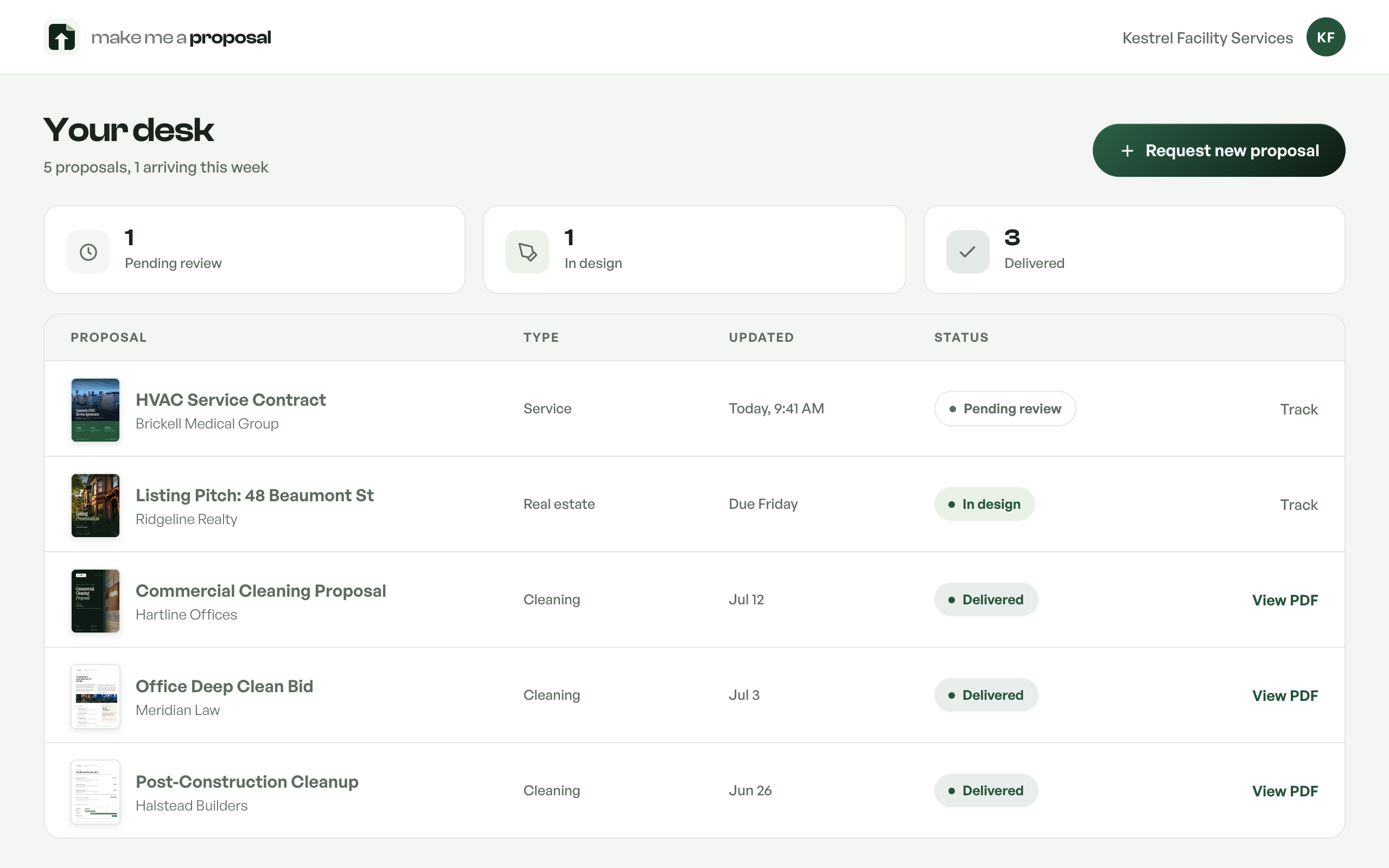Viewport: 1389px width, 868px height.
Task: Click the Due Friday updated cell
Action: click(763, 504)
